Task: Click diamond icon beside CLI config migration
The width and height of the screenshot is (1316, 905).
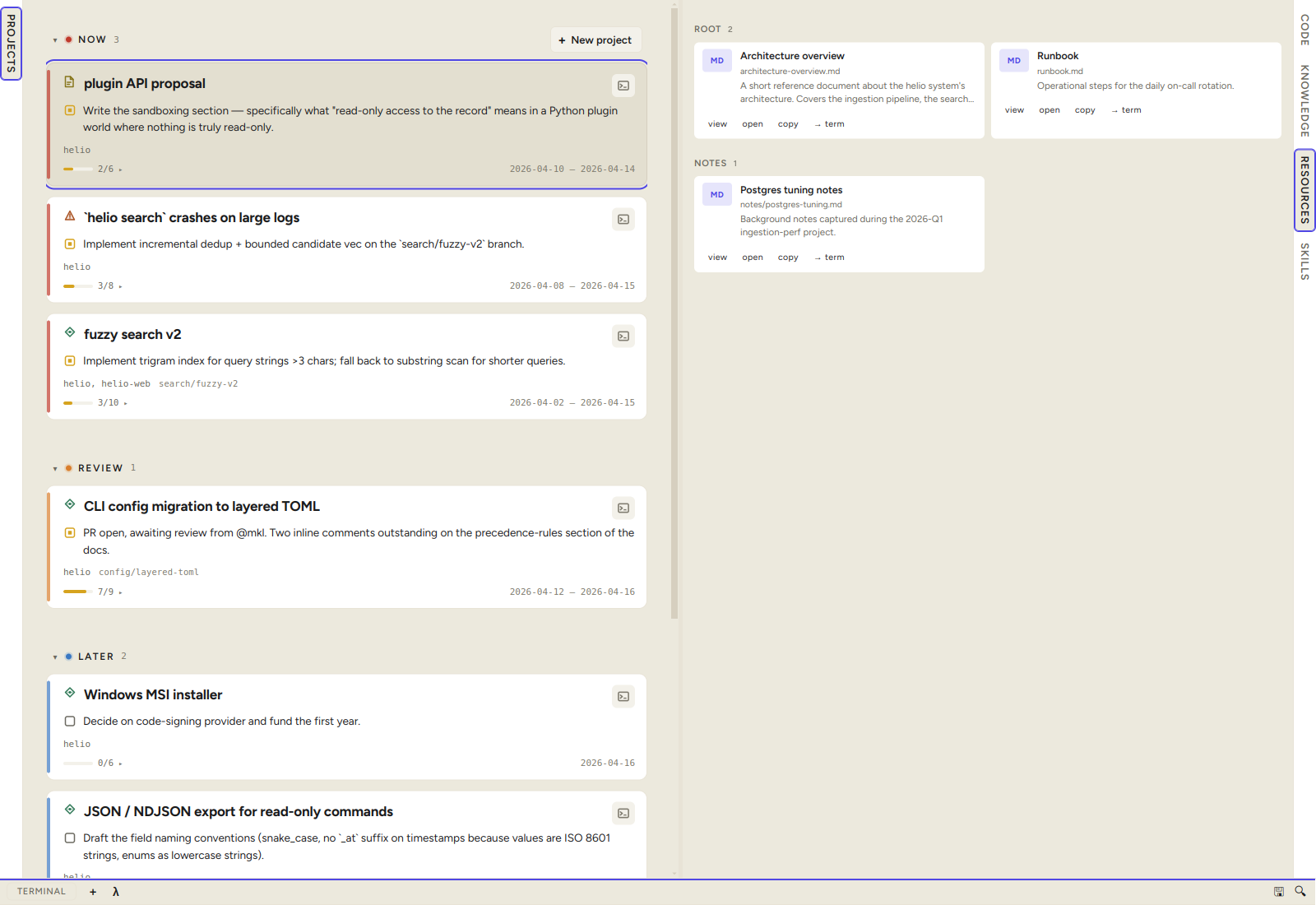Action: (70, 504)
